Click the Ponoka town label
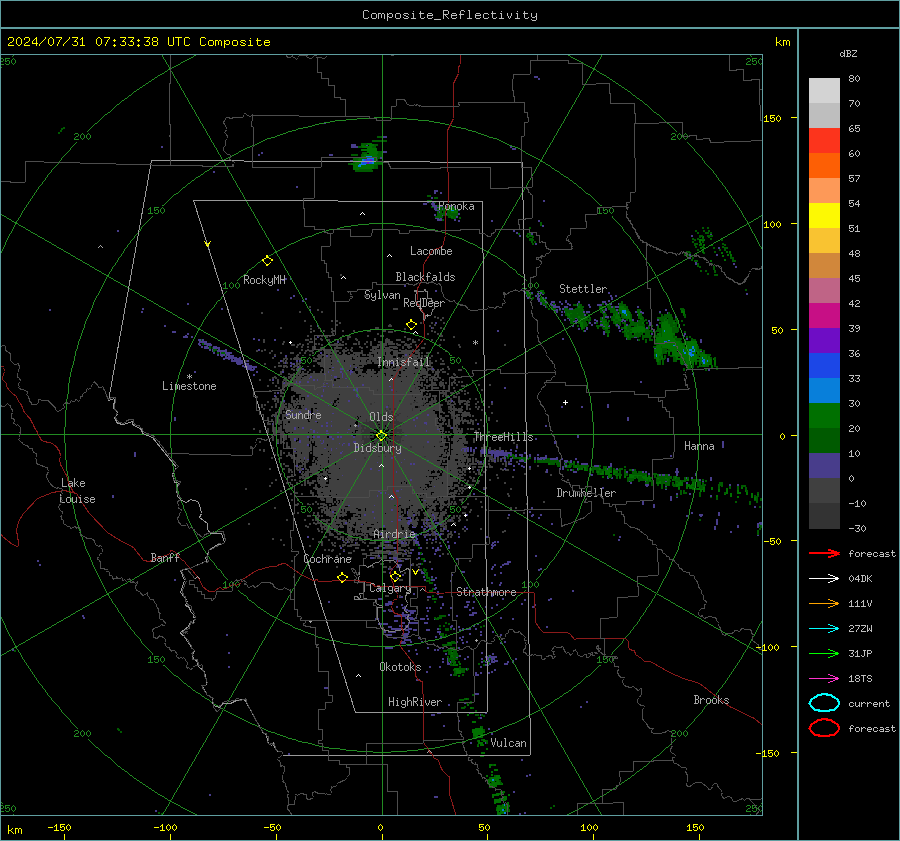The image size is (900, 841). [x=456, y=206]
